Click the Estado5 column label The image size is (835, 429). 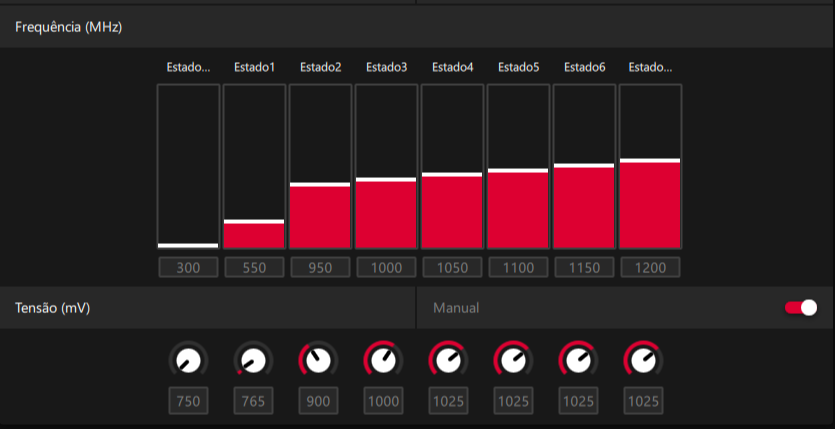pyautogui.click(x=519, y=68)
